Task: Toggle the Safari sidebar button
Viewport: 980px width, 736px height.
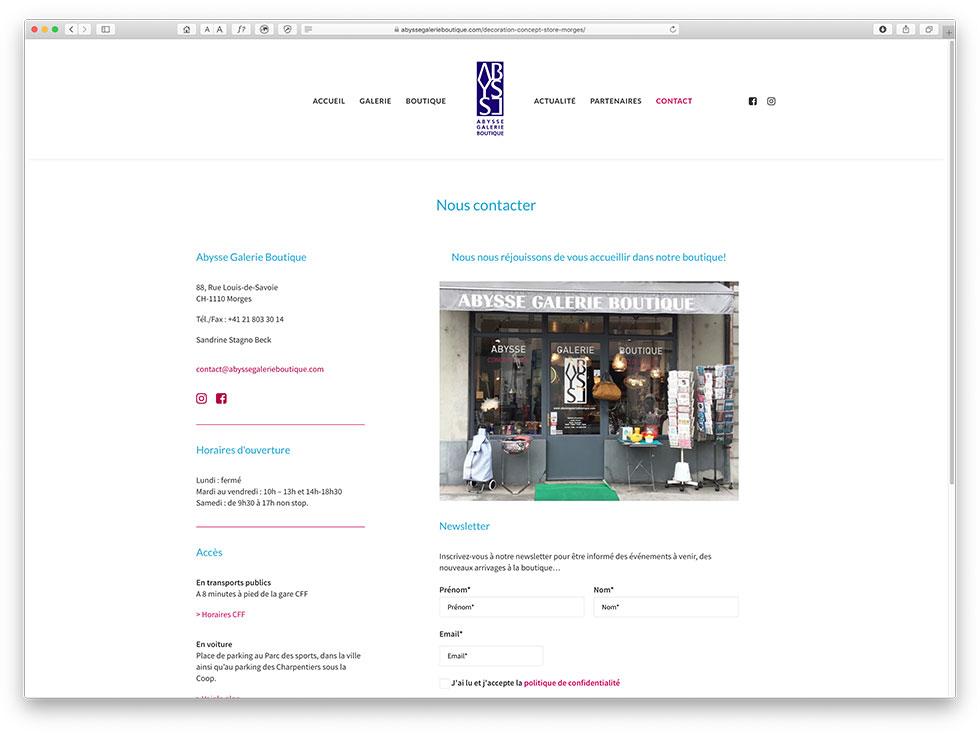Action: point(106,29)
